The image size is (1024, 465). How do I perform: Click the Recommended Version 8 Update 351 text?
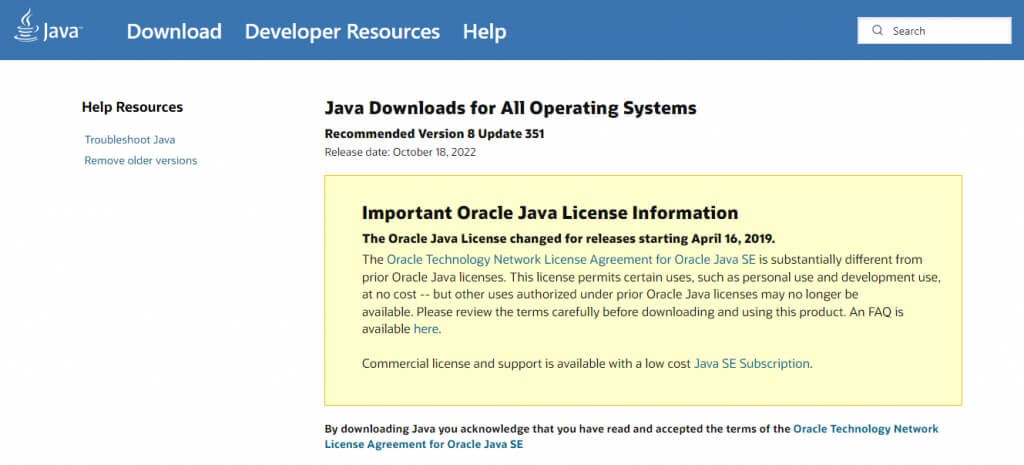pos(434,134)
